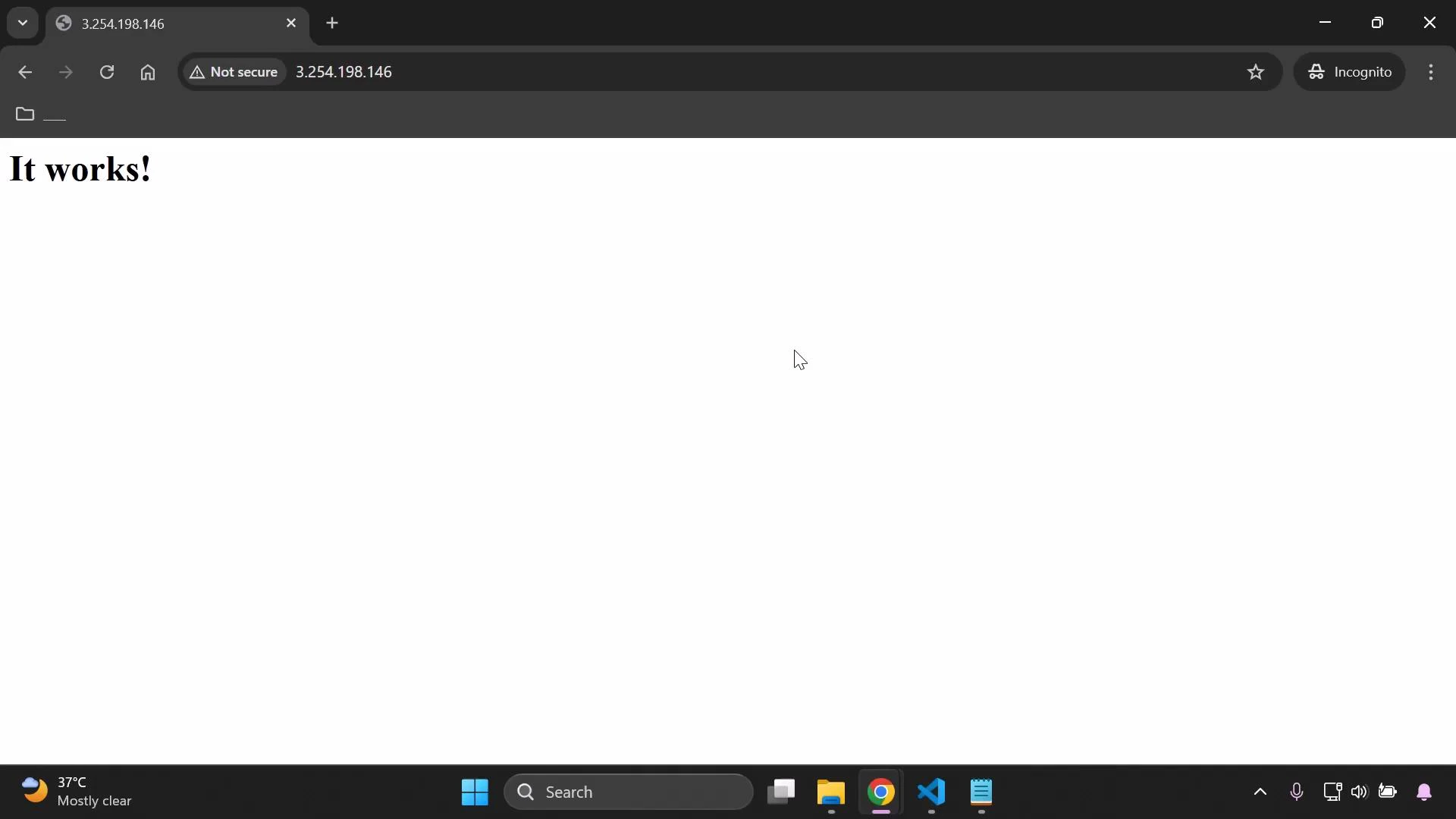The width and height of the screenshot is (1456, 819).
Task: Open Chrome's three-dot menu
Action: [x=1432, y=72]
